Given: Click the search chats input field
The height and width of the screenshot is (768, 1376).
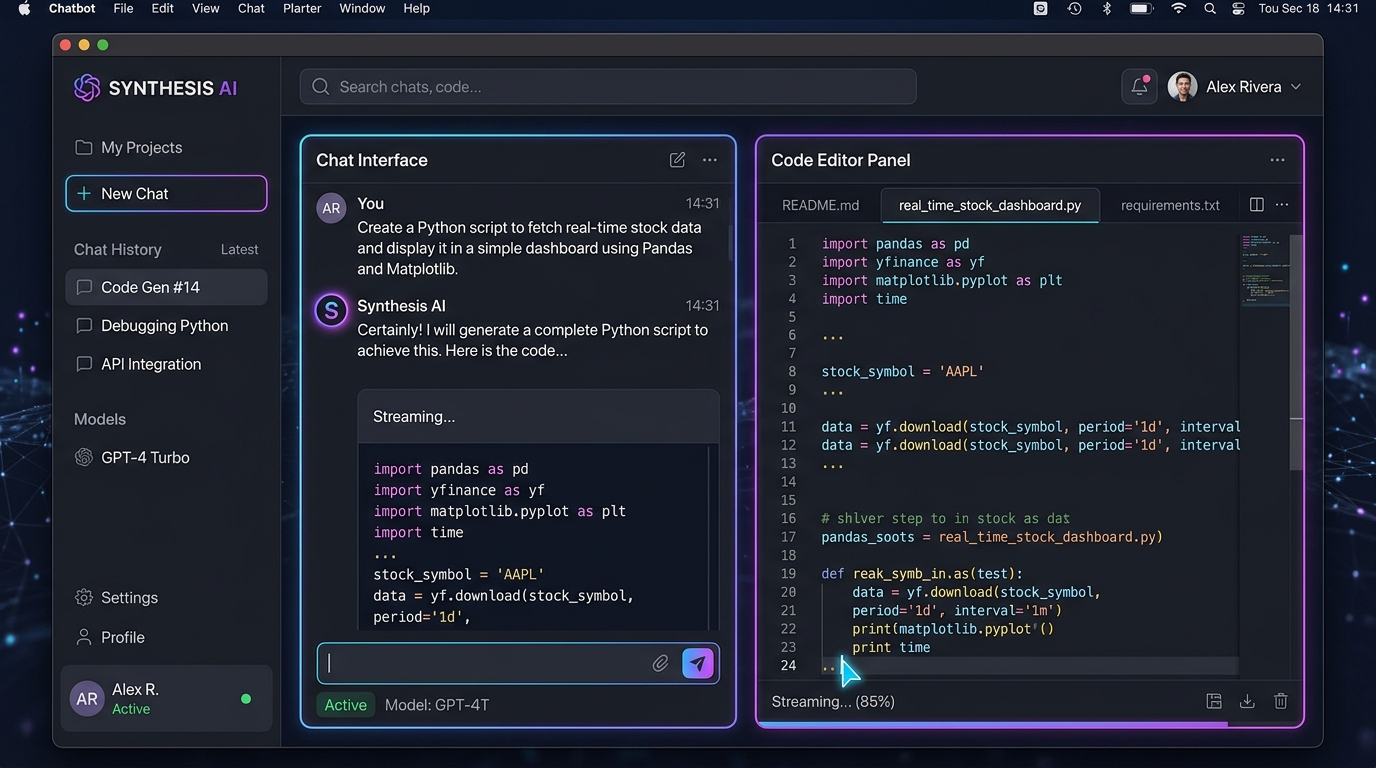Looking at the screenshot, I should pyautogui.click(x=608, y=87).
